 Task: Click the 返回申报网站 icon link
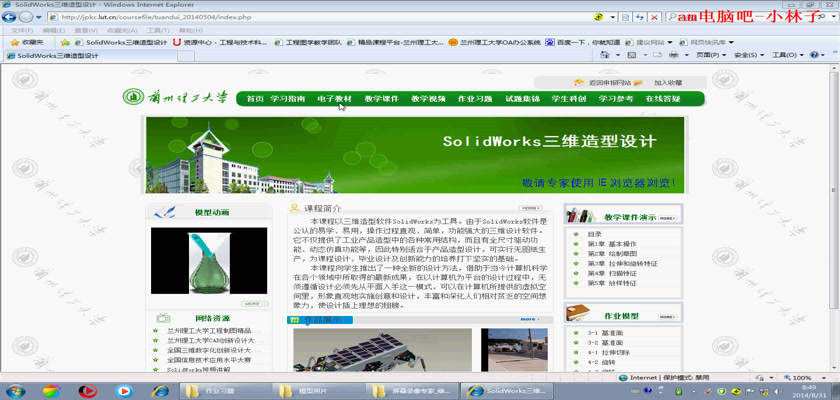[579, 82]
